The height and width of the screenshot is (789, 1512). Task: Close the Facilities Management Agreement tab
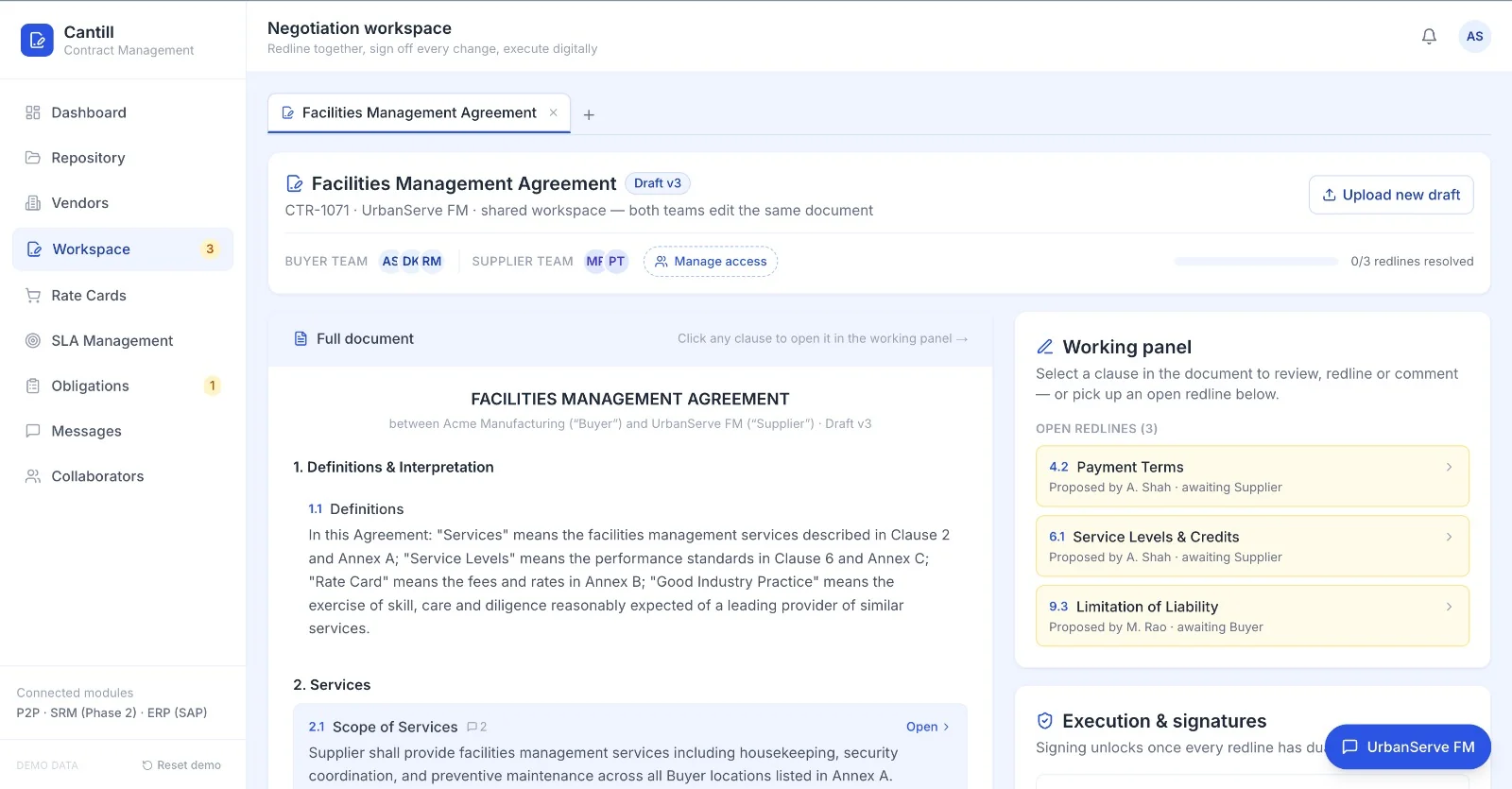554,112
